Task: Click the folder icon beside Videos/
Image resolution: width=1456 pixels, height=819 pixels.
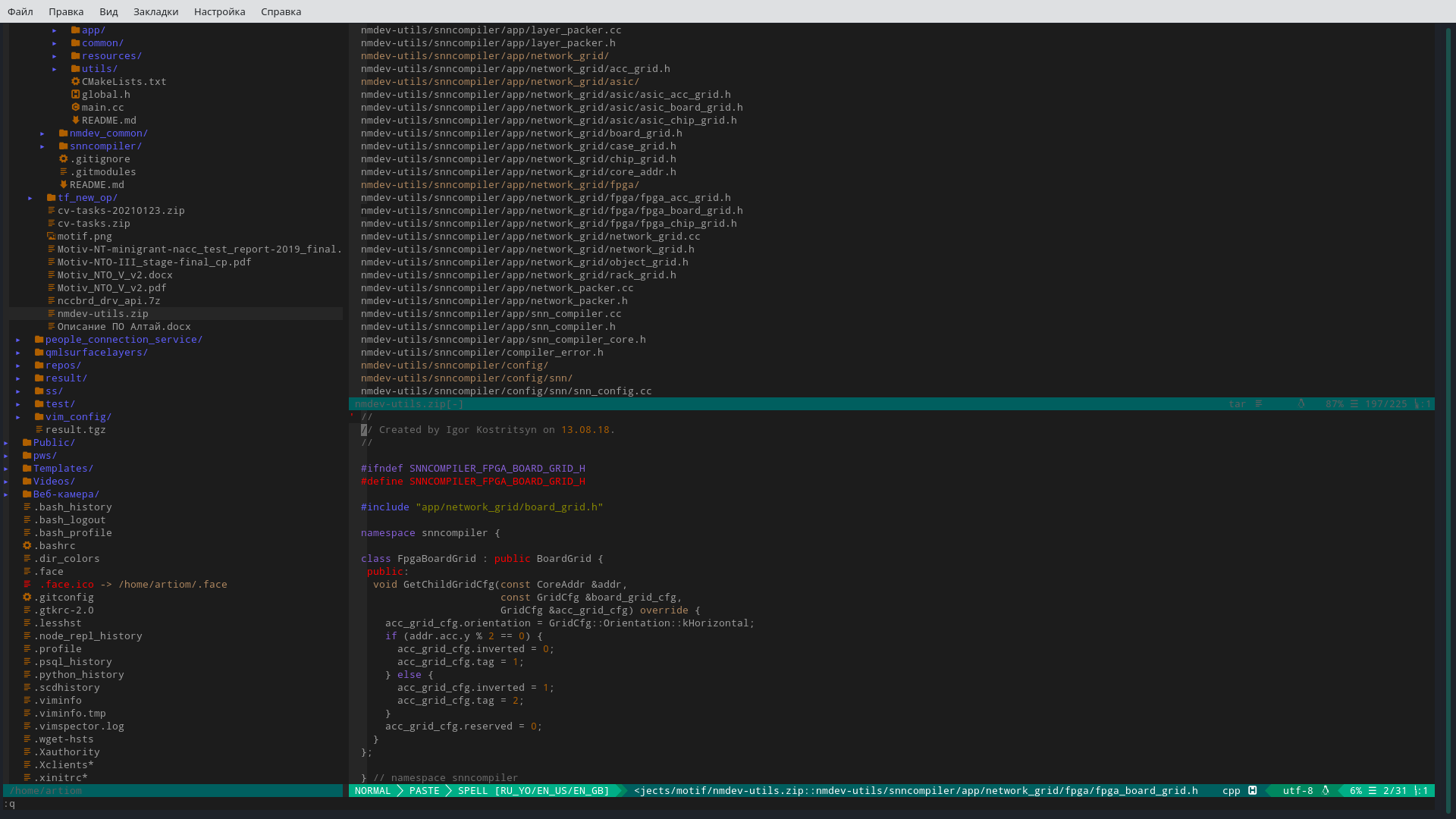Action: pyautogui.click(x=27, y=482)
